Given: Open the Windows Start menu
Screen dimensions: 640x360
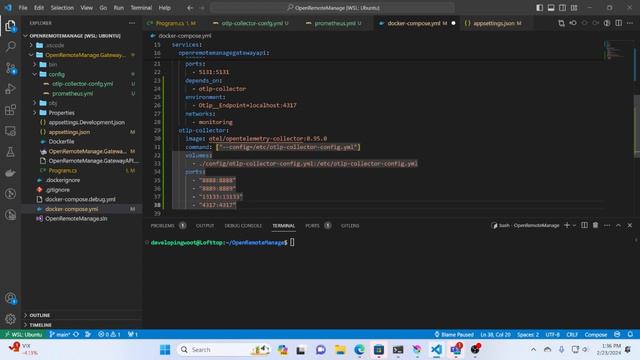Looking at the screenshot, I should tap(165, 349).
